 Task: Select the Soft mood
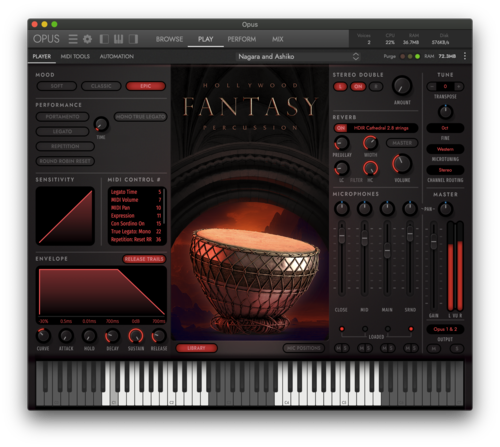(x=57, y=86)
